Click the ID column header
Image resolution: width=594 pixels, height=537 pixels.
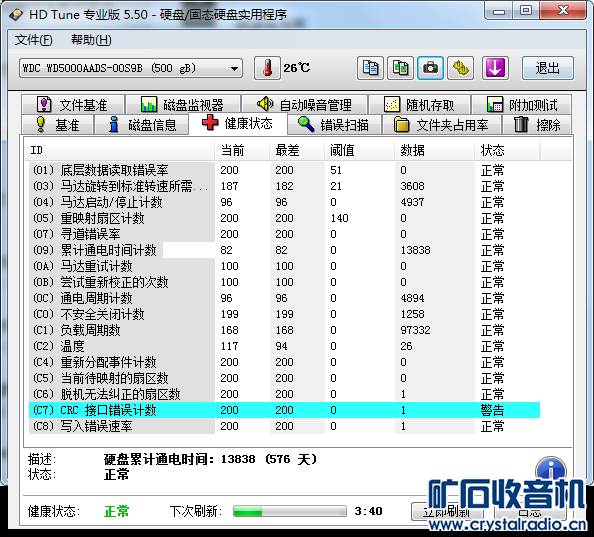click(120, 150)
